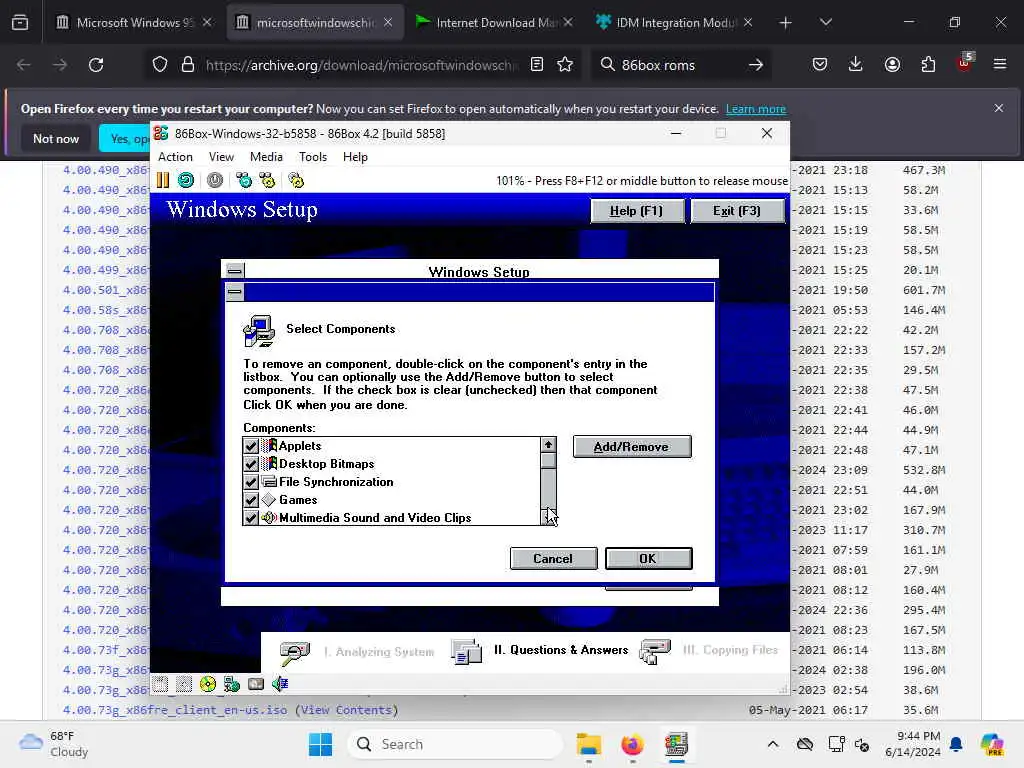Go back in Firefox history
The image size is (1024, 768).
pyautogui.click(x=24, y=65)
